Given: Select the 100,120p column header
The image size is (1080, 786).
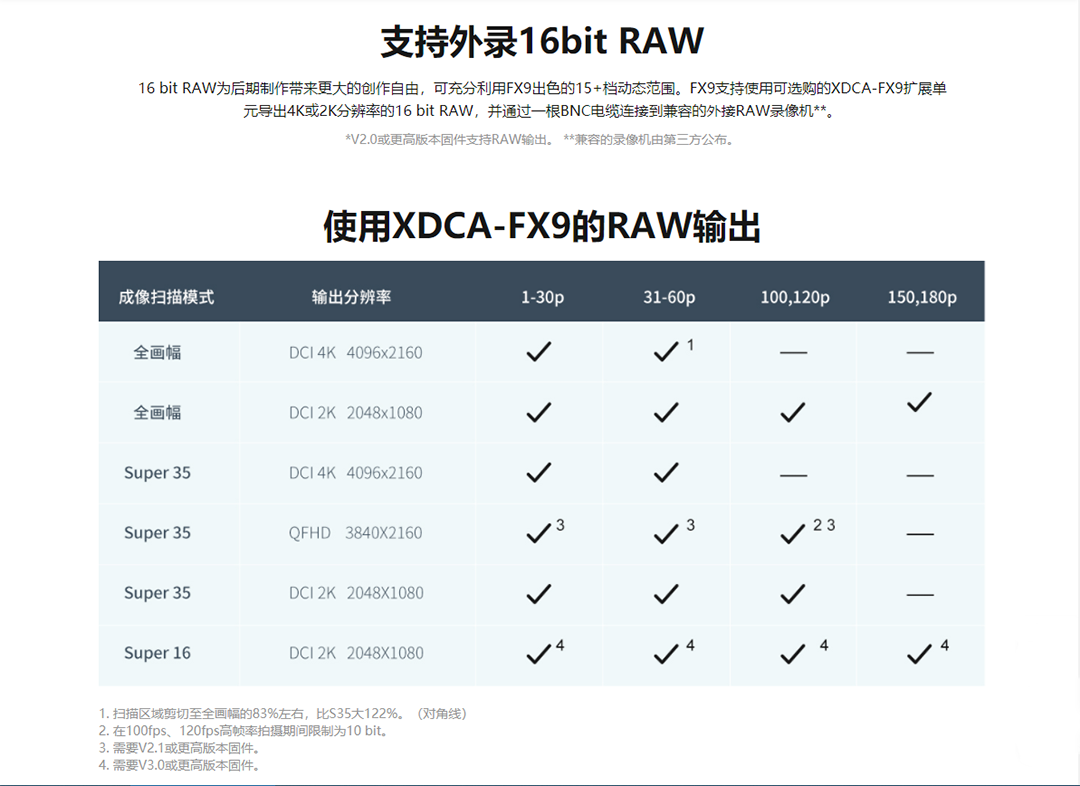Looking at the screenshot, I should coord(795,297).
